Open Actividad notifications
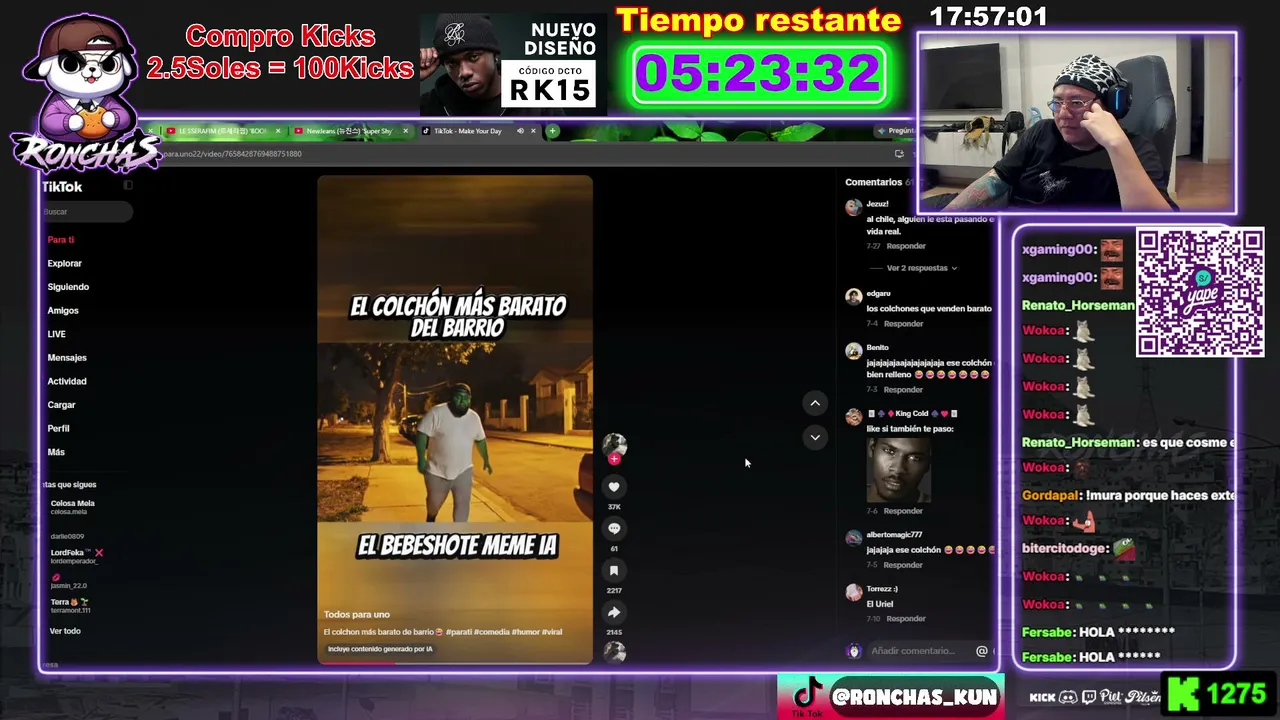This screenshot has height=720, width=1280. click(67, 381)
